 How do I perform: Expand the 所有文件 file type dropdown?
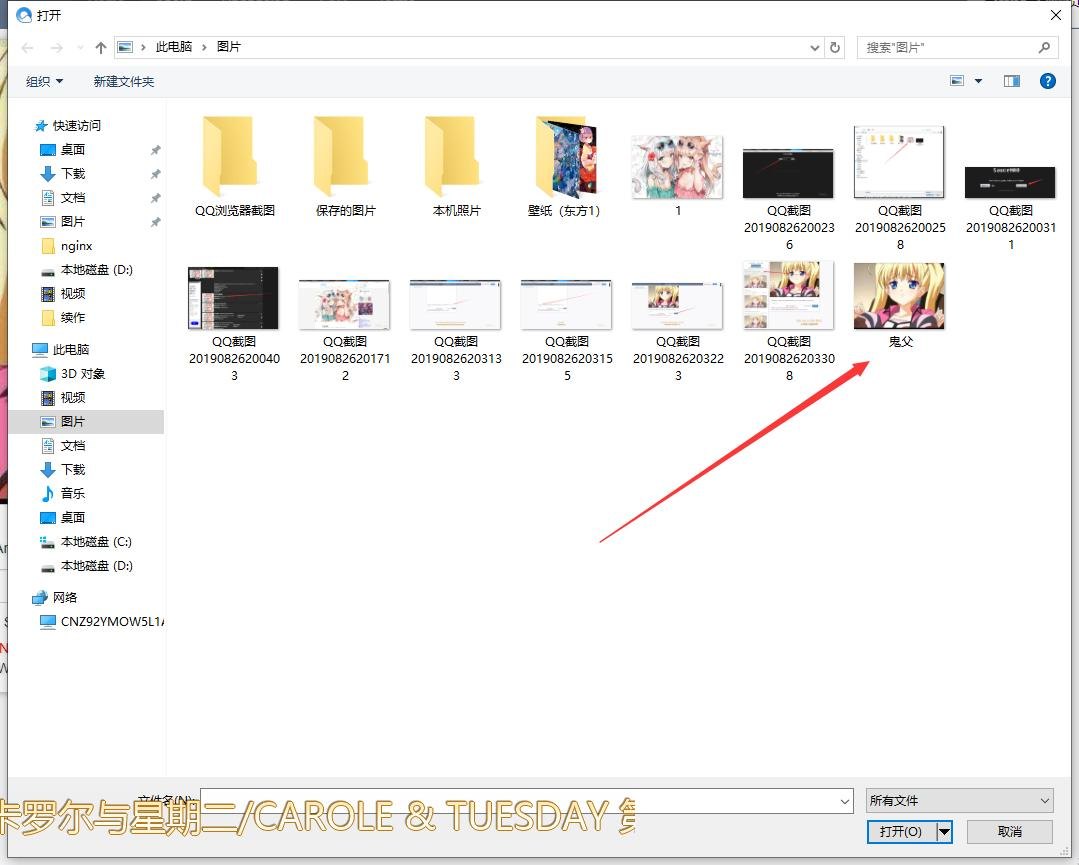[x=960, y=800]
